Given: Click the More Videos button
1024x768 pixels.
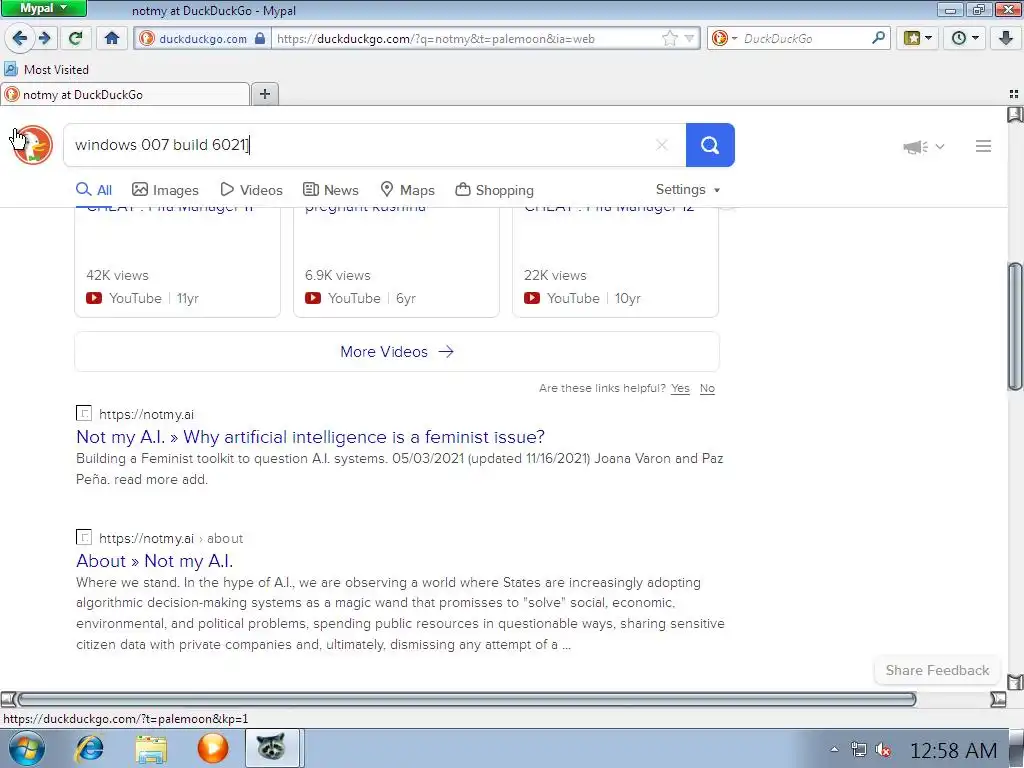Looking at the screenshot, I should point(397,351).
